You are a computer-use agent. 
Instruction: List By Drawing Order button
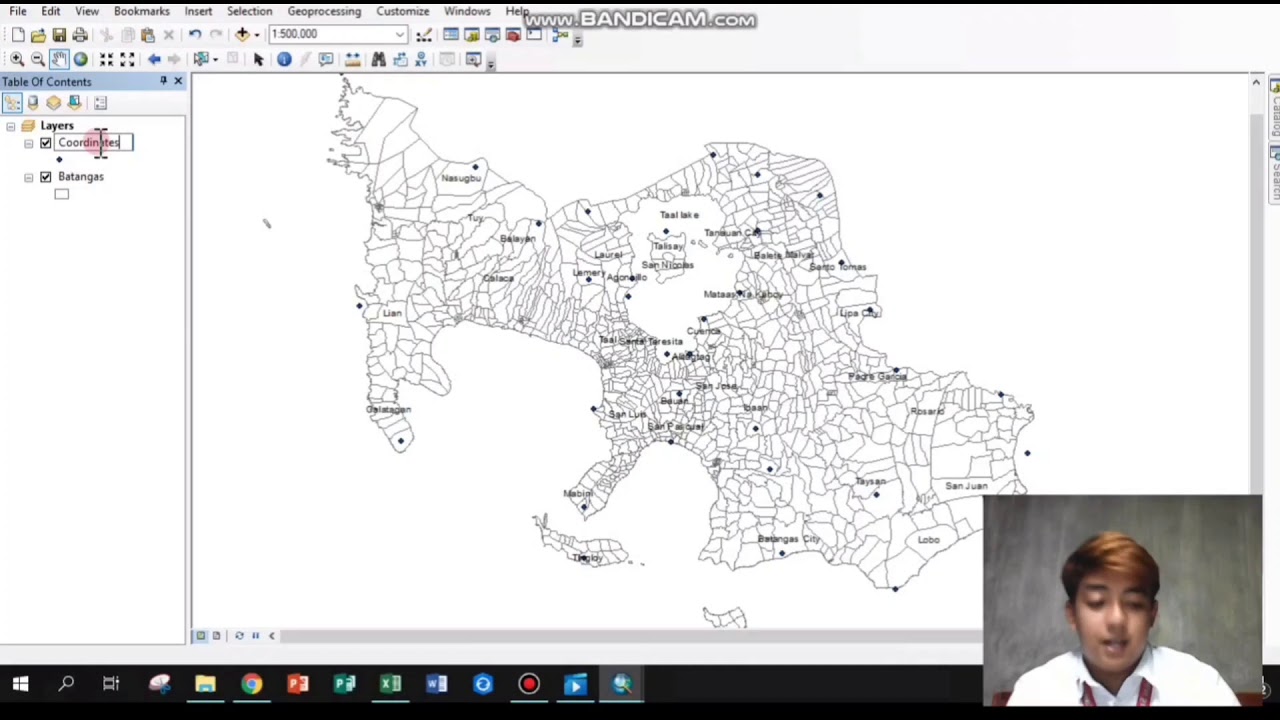(x=12, y=102)
